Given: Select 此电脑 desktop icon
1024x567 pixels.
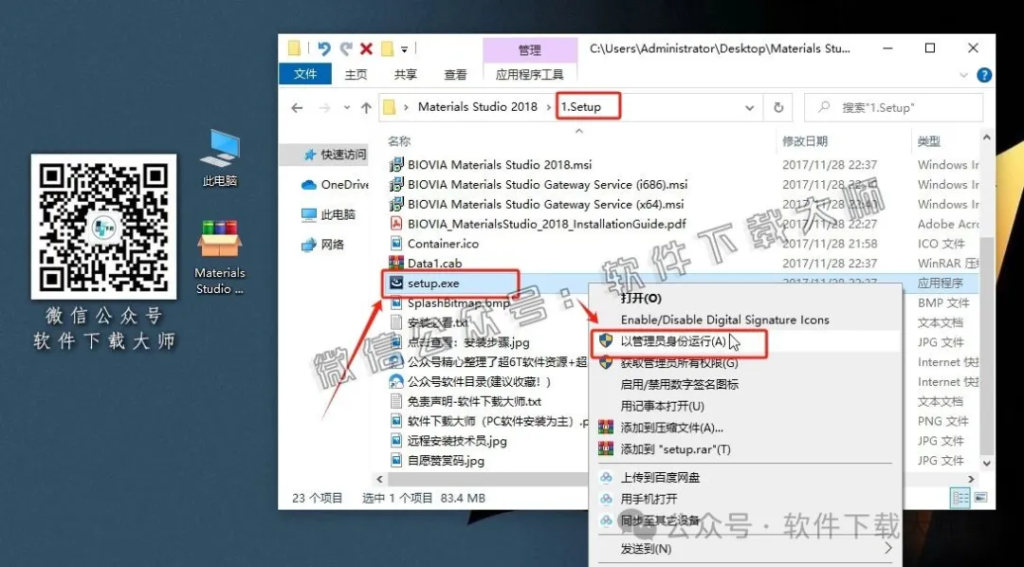Looking at the screenshot, I should point(220,159).
